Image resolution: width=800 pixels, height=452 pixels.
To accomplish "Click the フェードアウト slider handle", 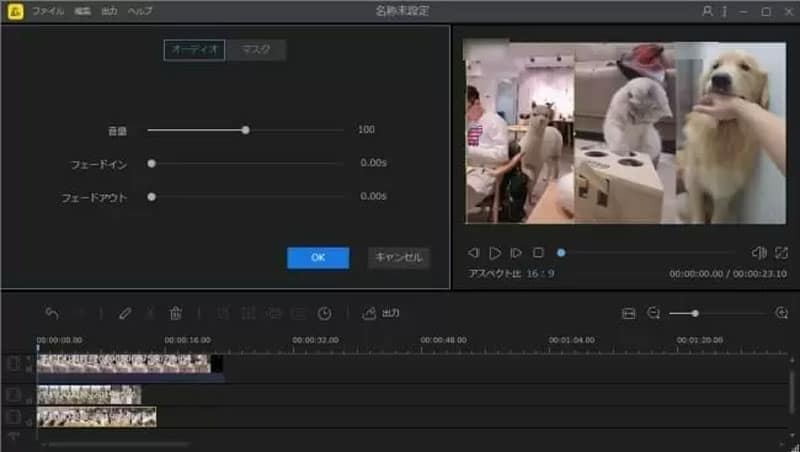I will tap(152, 197).
